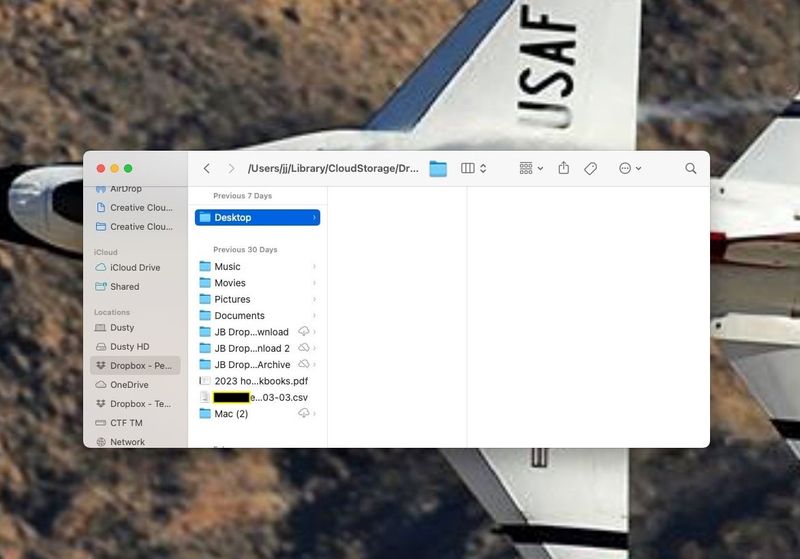Minimize Finder window with yellow button
The image size is (800, 559).
tap(115, 168)
